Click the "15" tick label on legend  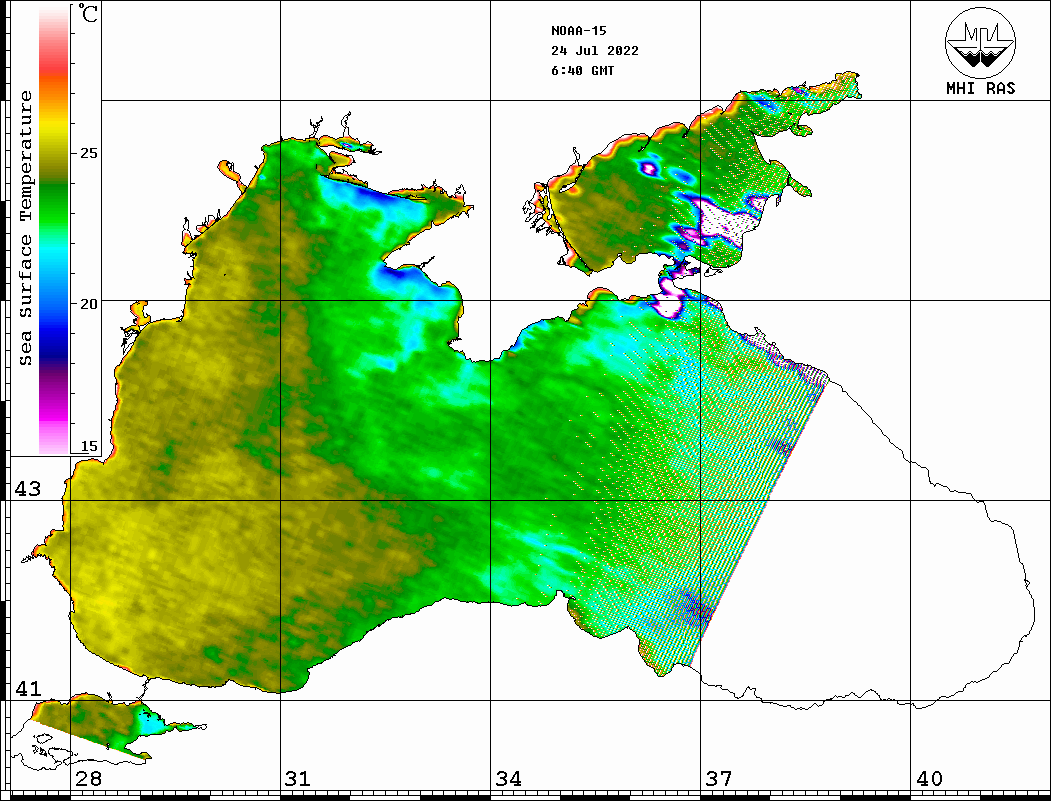click(88, 446)
